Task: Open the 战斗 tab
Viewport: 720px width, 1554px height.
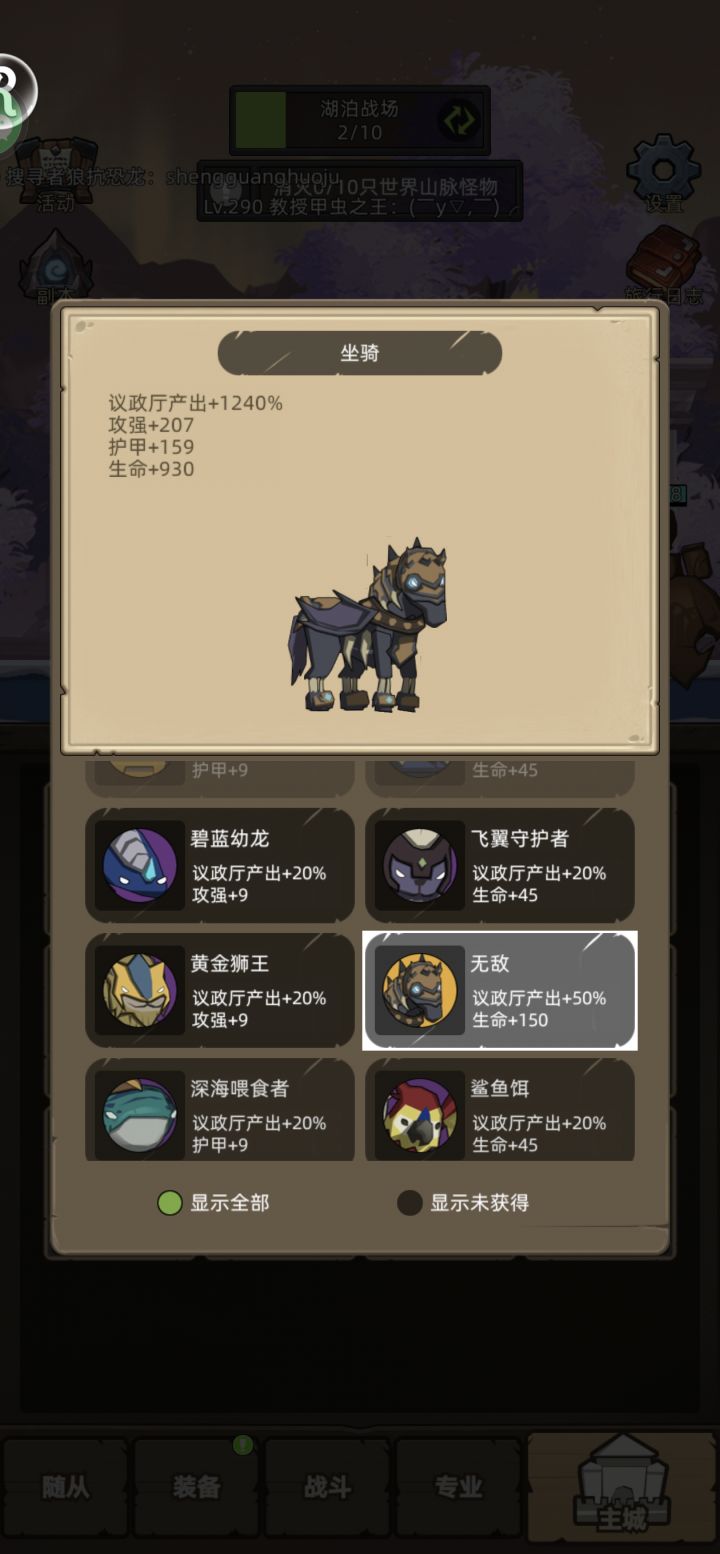Action: tap(327, 1488)
